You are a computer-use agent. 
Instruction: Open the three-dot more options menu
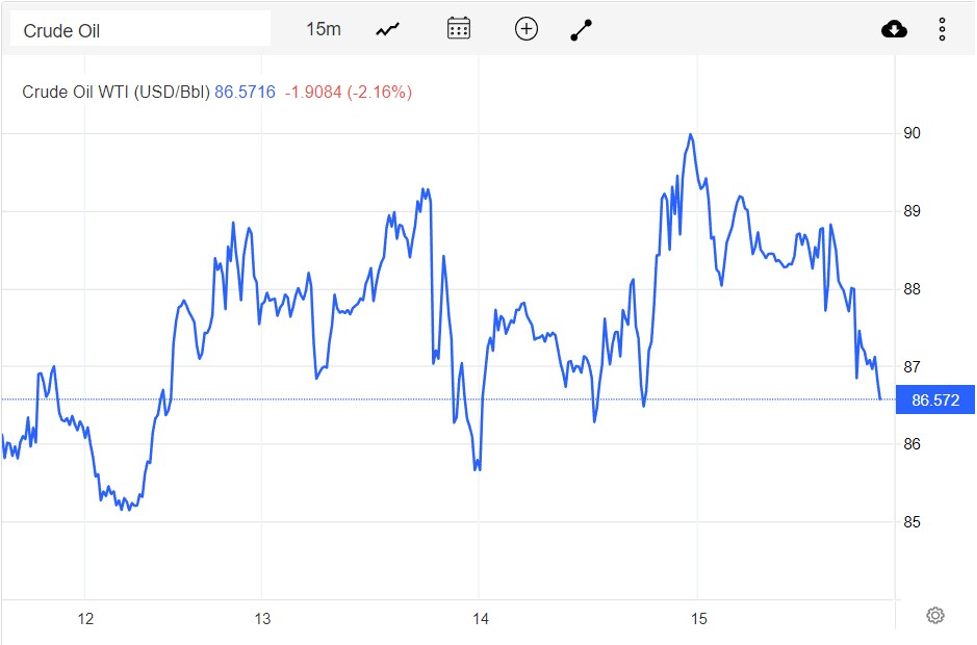click(942, 30)
